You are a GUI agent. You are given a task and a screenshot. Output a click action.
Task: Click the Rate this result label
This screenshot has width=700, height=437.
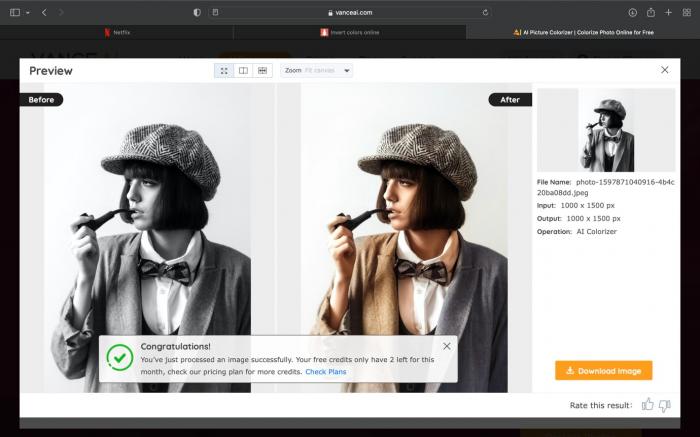tap(601, 405)
